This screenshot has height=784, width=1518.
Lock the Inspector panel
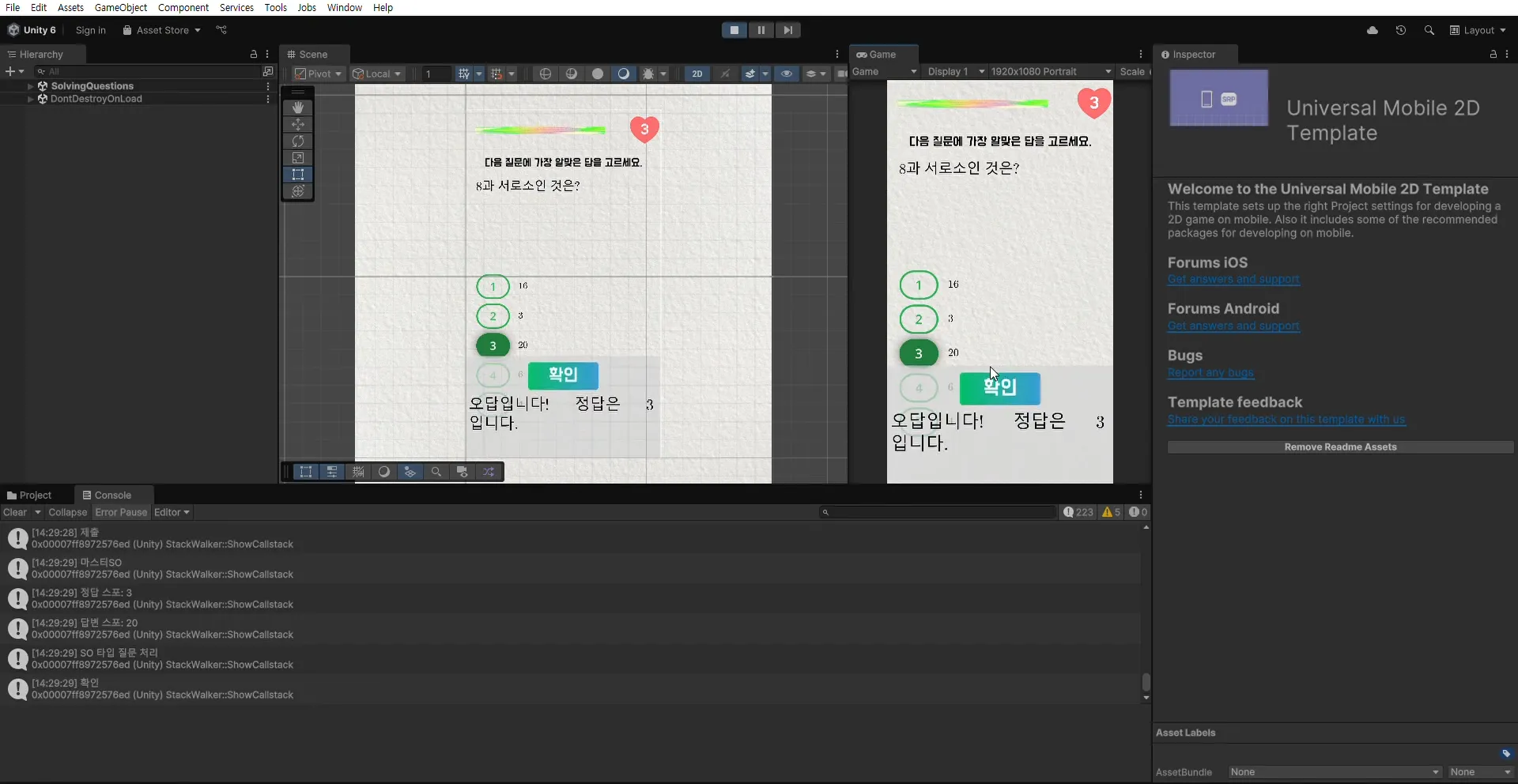[x=1493, y=54]
